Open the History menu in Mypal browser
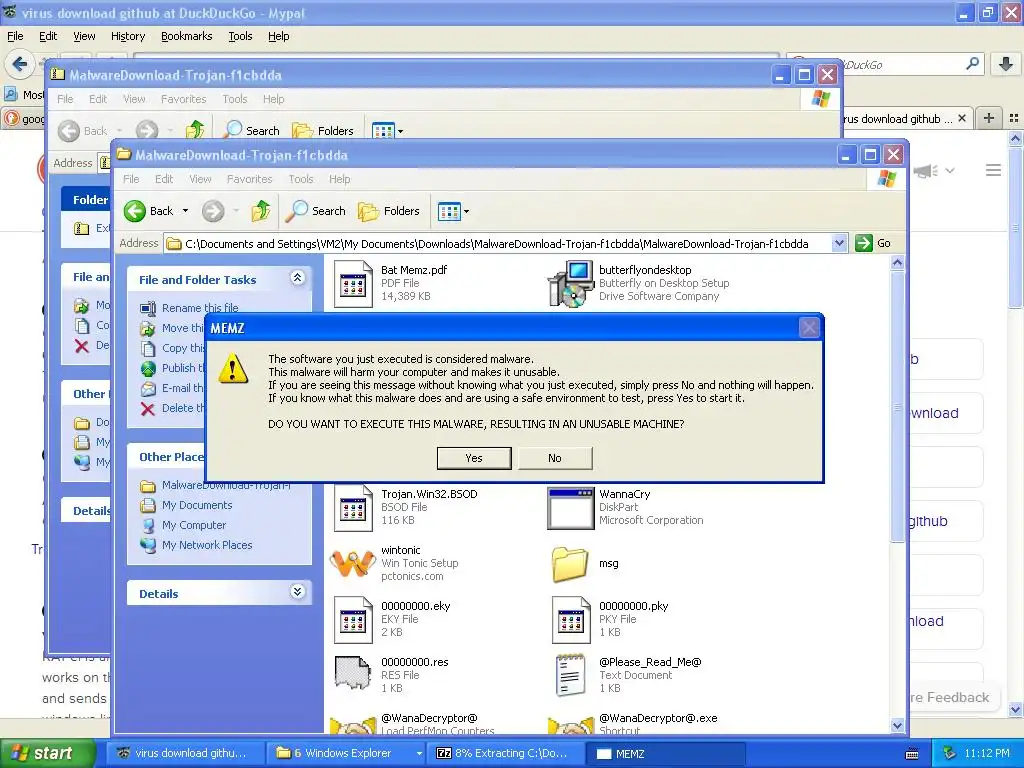The width and height of the screenshot is (1024, 768). (127, 36)
